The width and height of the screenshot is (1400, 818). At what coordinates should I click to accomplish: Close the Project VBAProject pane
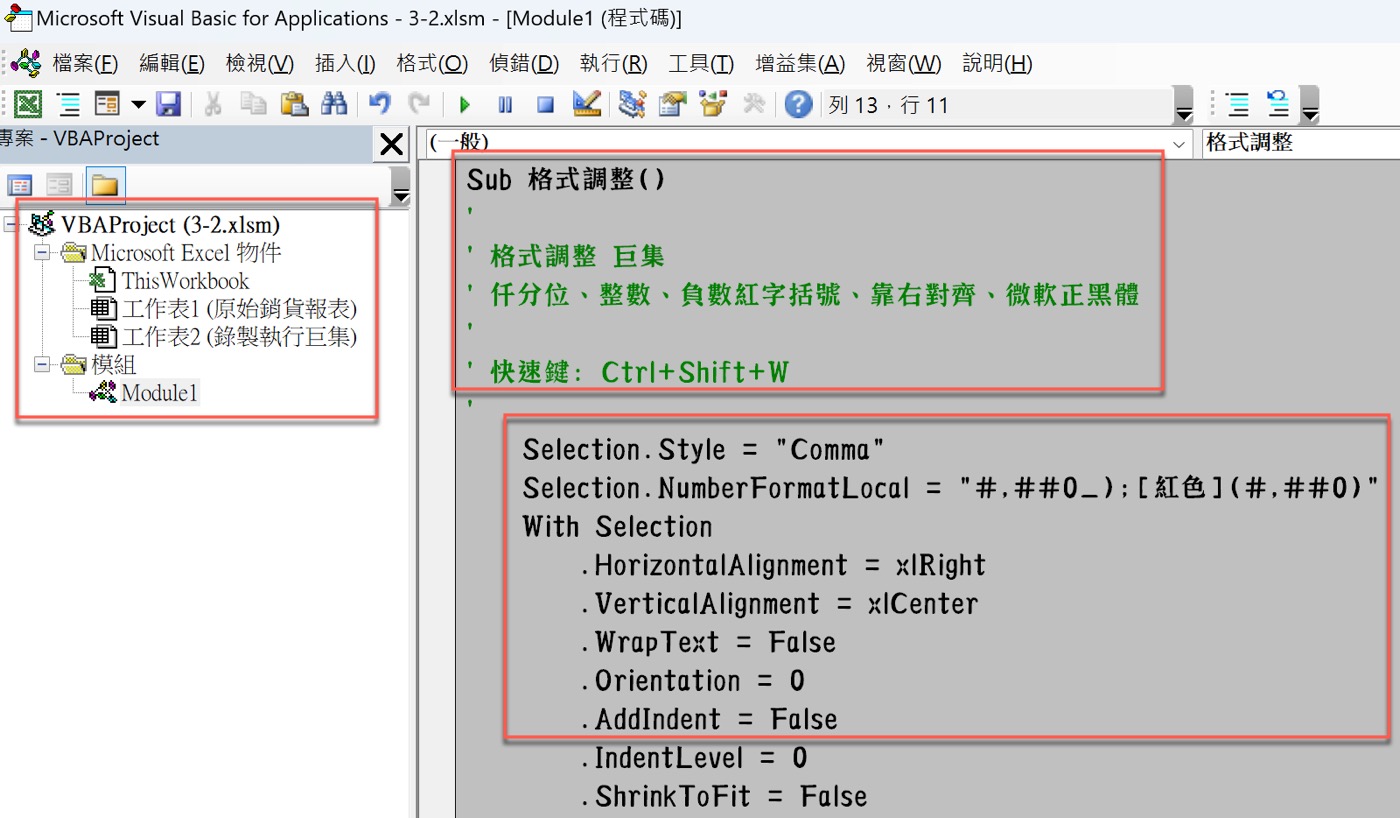pyautogui.click(x=390, y=145)
